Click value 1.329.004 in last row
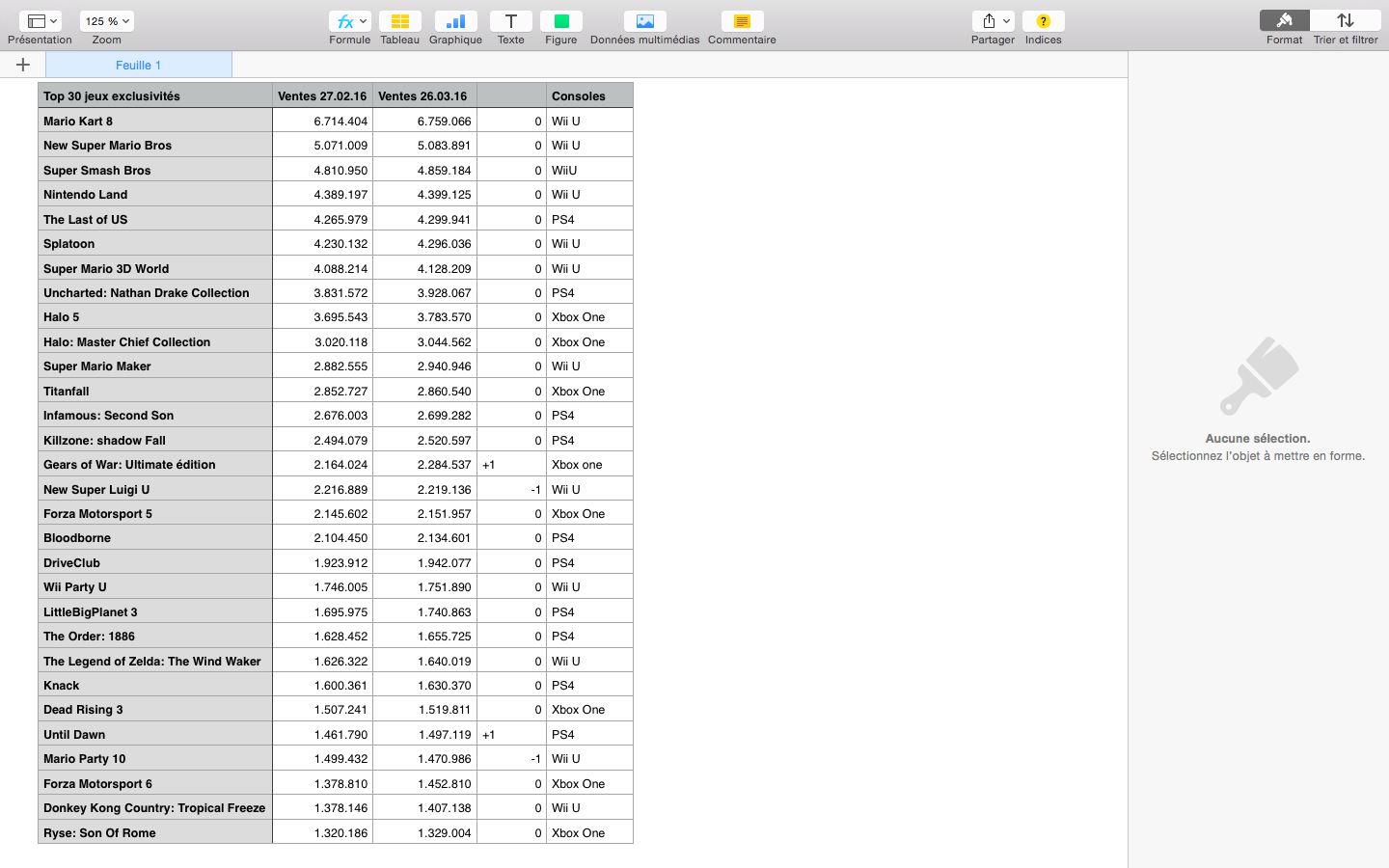This screenshot has height=868, width=1389. 424,832
